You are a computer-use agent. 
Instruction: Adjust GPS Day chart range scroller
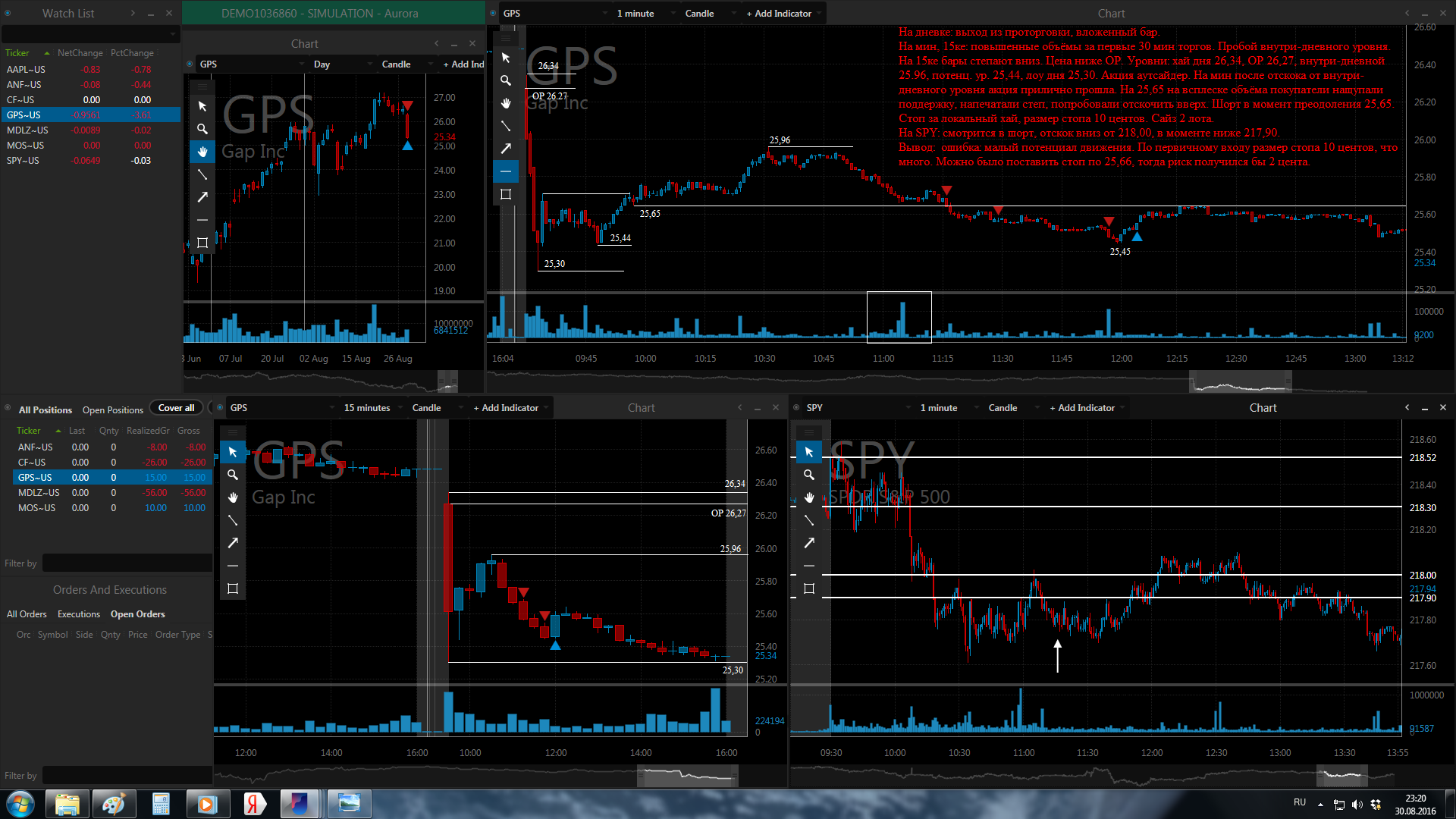(x=448, y=380)
